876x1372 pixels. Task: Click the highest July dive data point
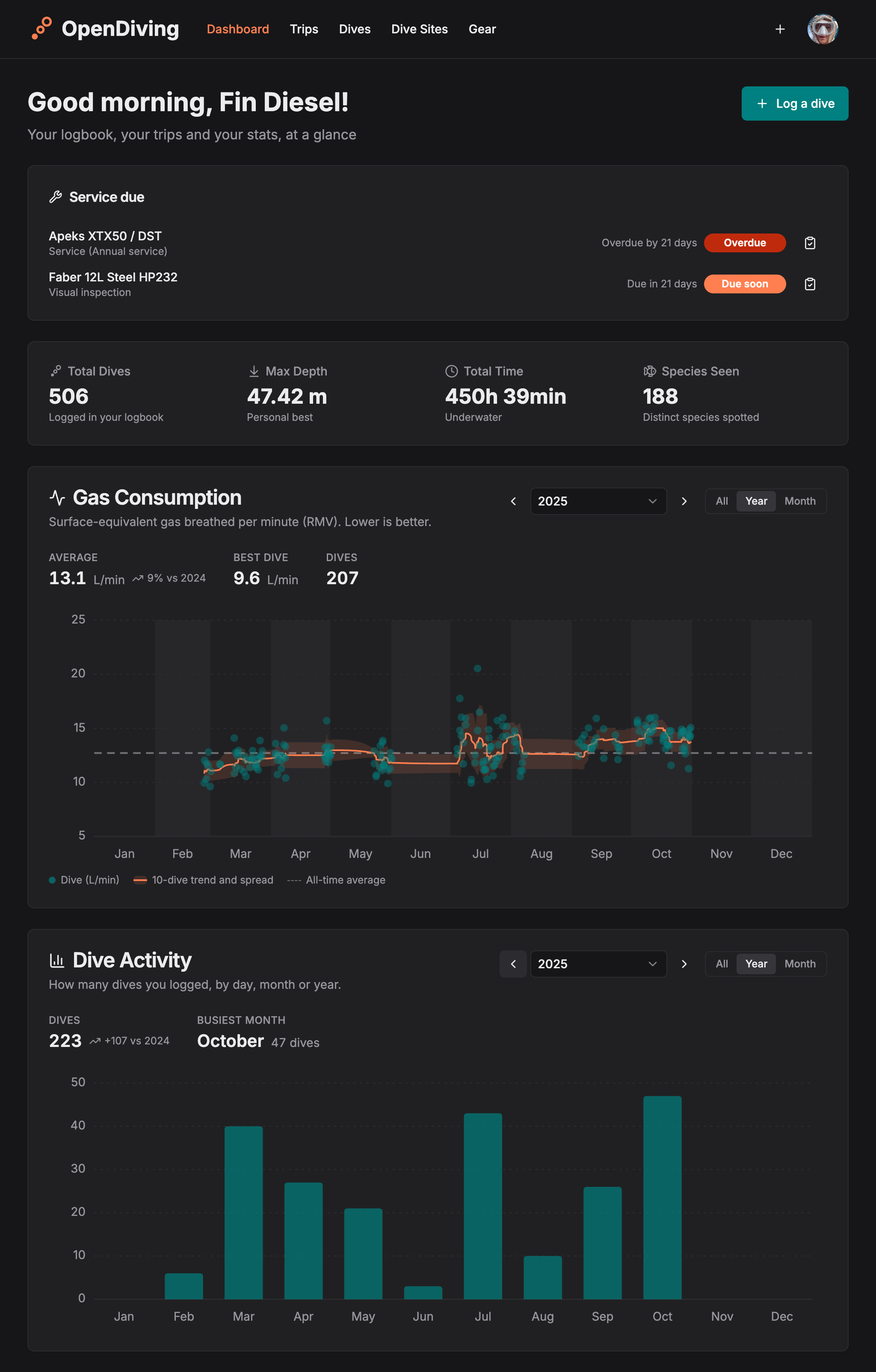478,668
